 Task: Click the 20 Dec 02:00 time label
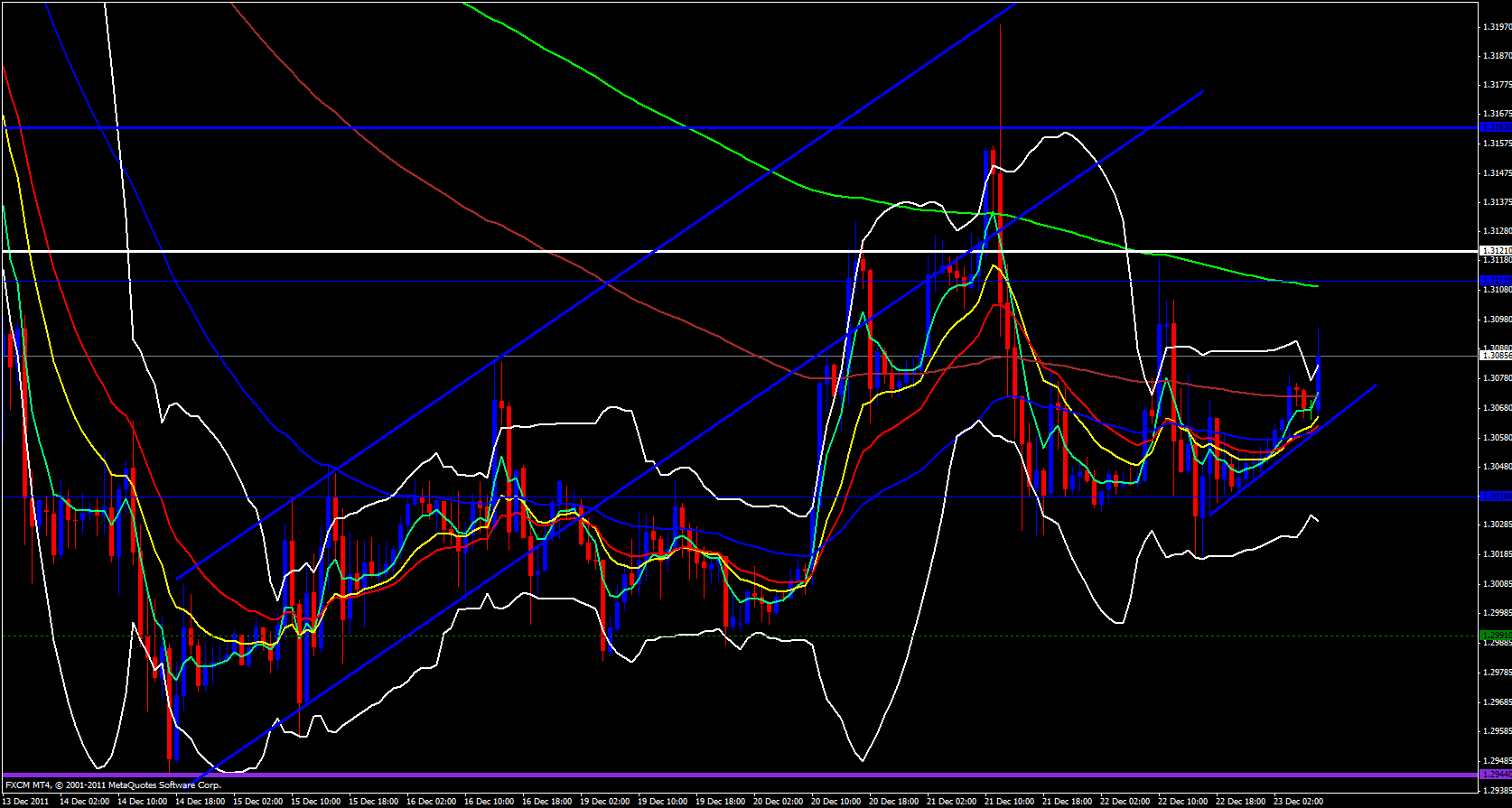[778, 801]
